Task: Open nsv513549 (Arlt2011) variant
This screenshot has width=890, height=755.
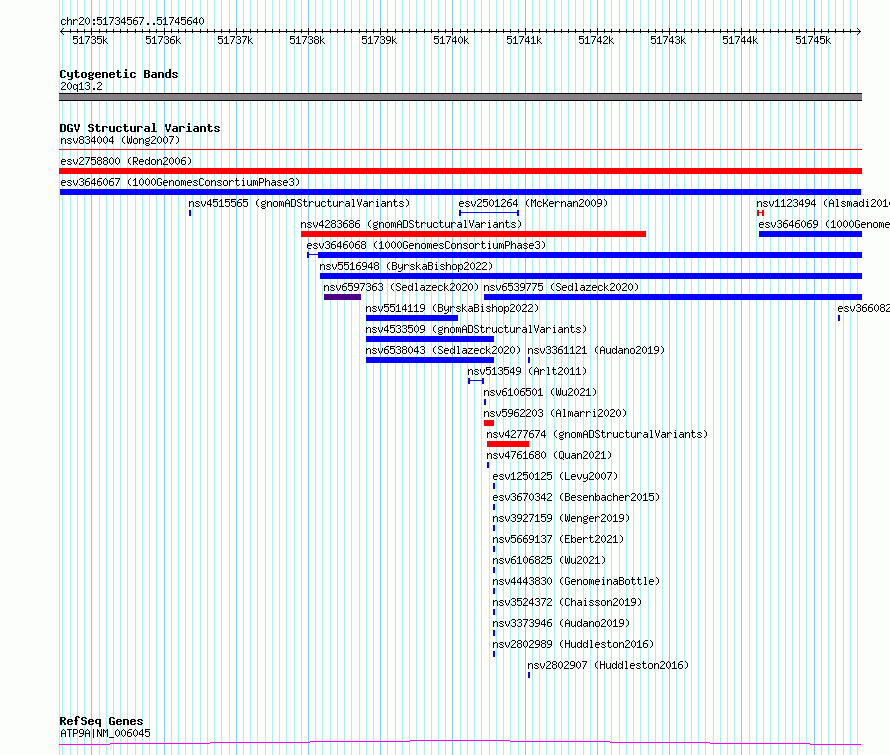Action: coord(527,371)
